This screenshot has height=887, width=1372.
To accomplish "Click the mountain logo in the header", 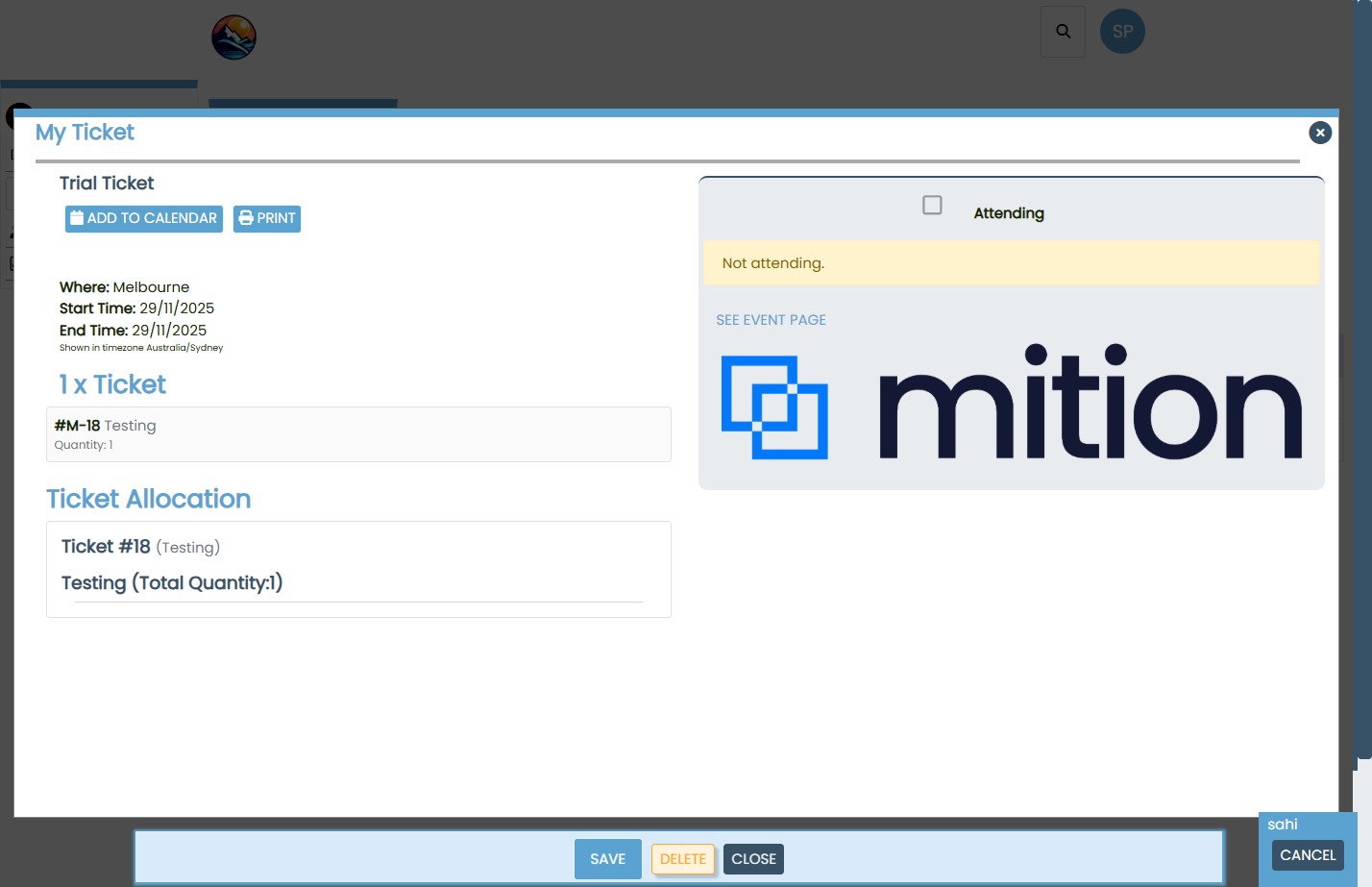I will (x=233, y=37).
